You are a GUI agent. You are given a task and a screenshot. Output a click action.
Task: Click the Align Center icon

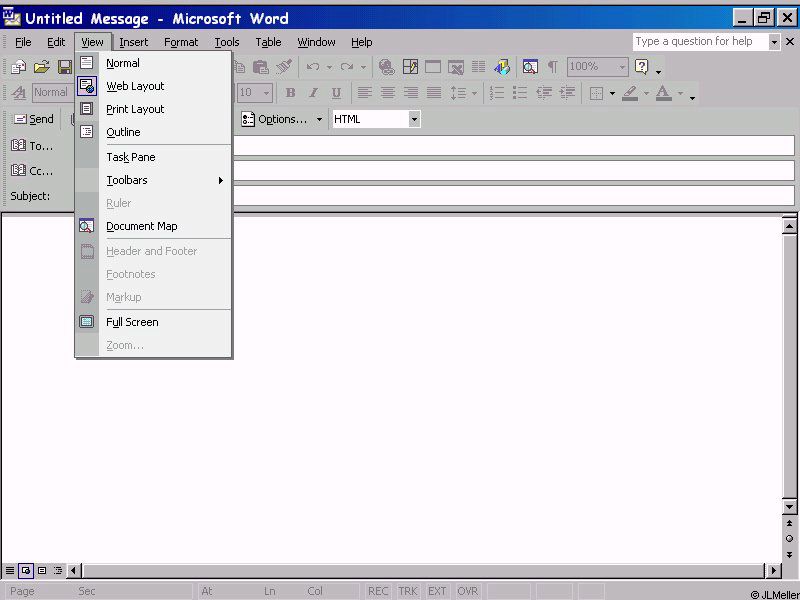pyautogui.click(x=387, y=93)
